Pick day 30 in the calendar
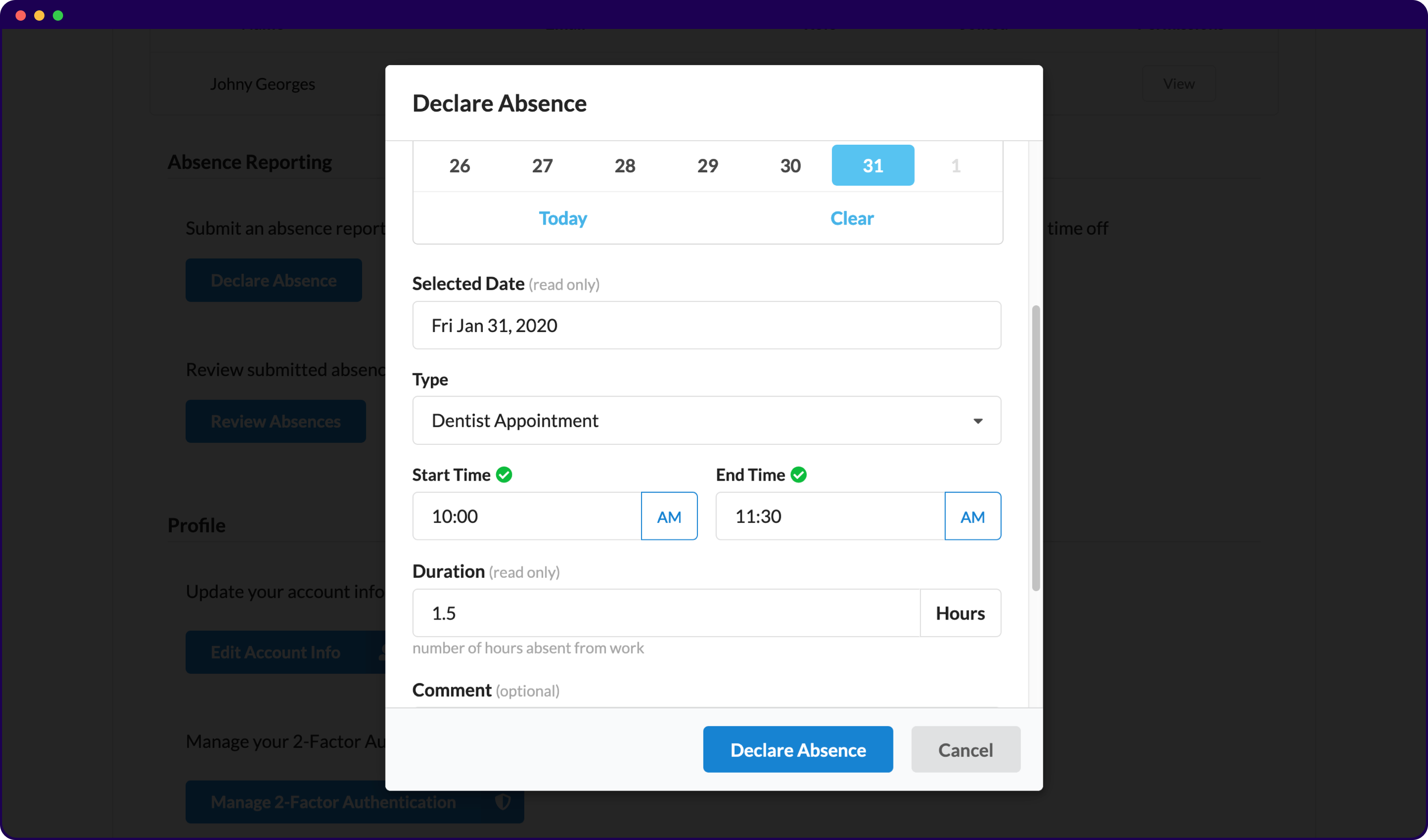 pyautogui.click(x=790, y=166)
